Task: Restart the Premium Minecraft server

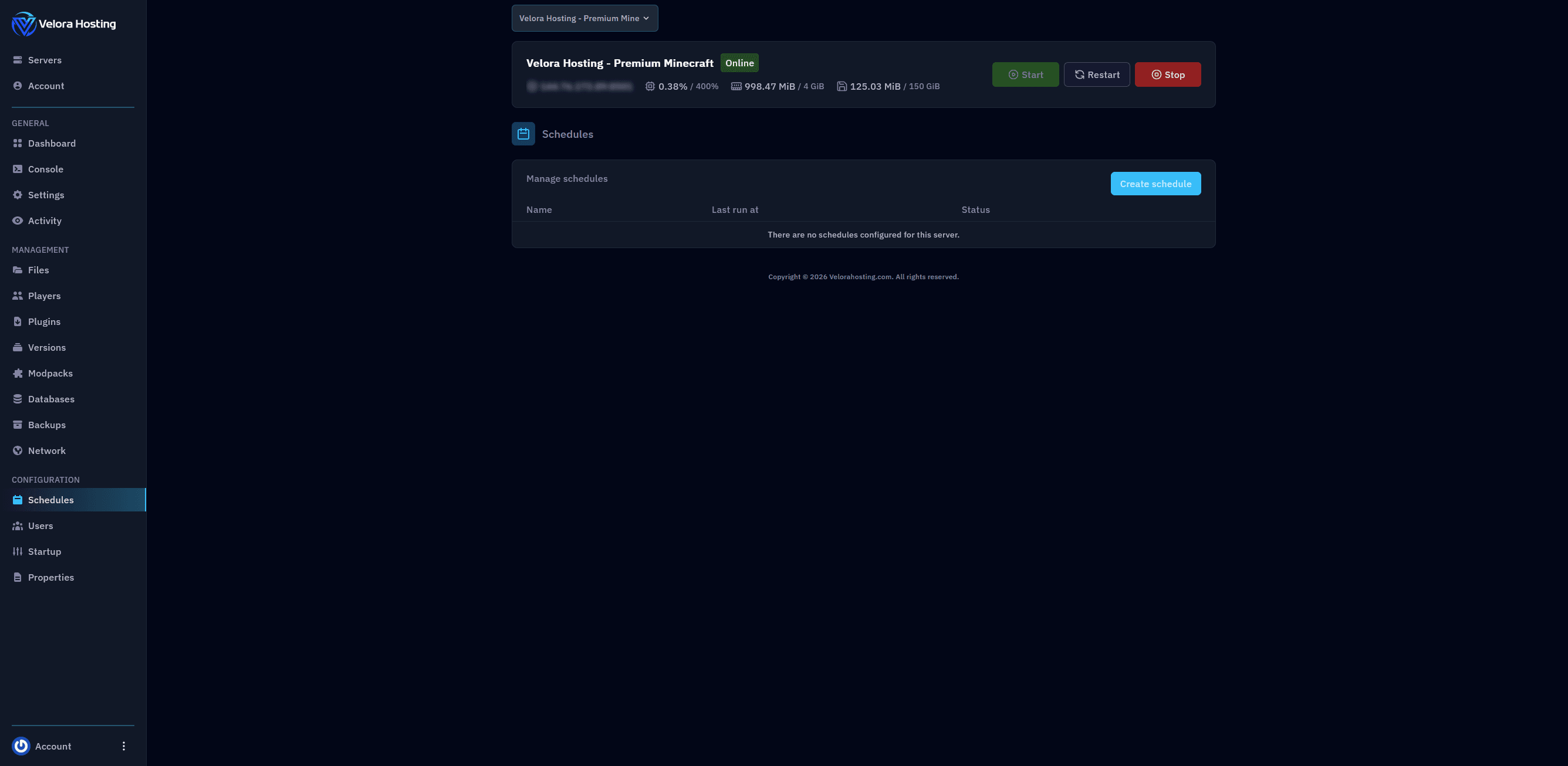Action: coord(1097,74)
